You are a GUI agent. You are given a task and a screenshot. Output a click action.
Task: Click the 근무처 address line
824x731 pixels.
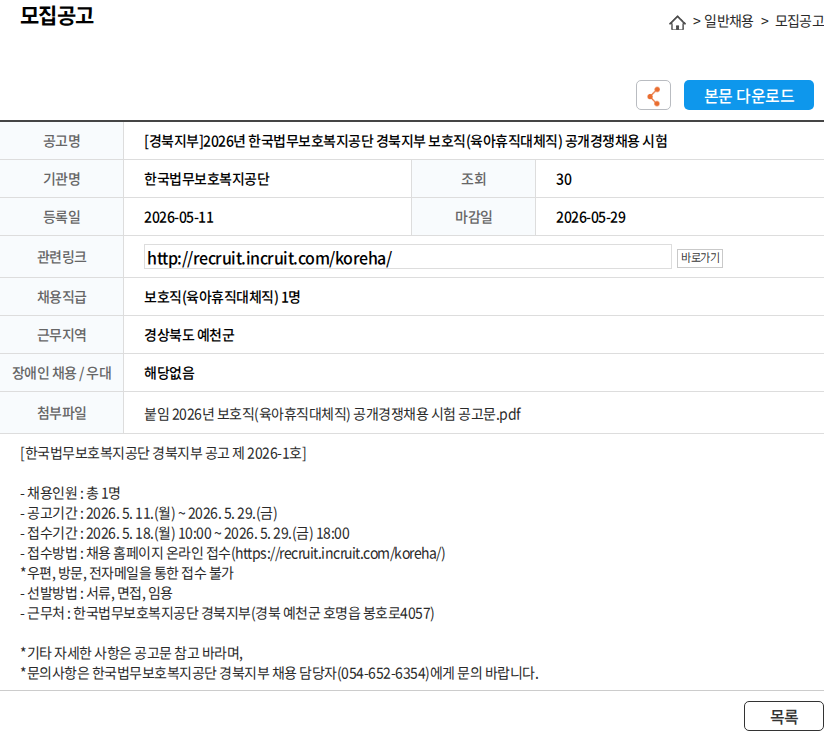pos(227,613)
